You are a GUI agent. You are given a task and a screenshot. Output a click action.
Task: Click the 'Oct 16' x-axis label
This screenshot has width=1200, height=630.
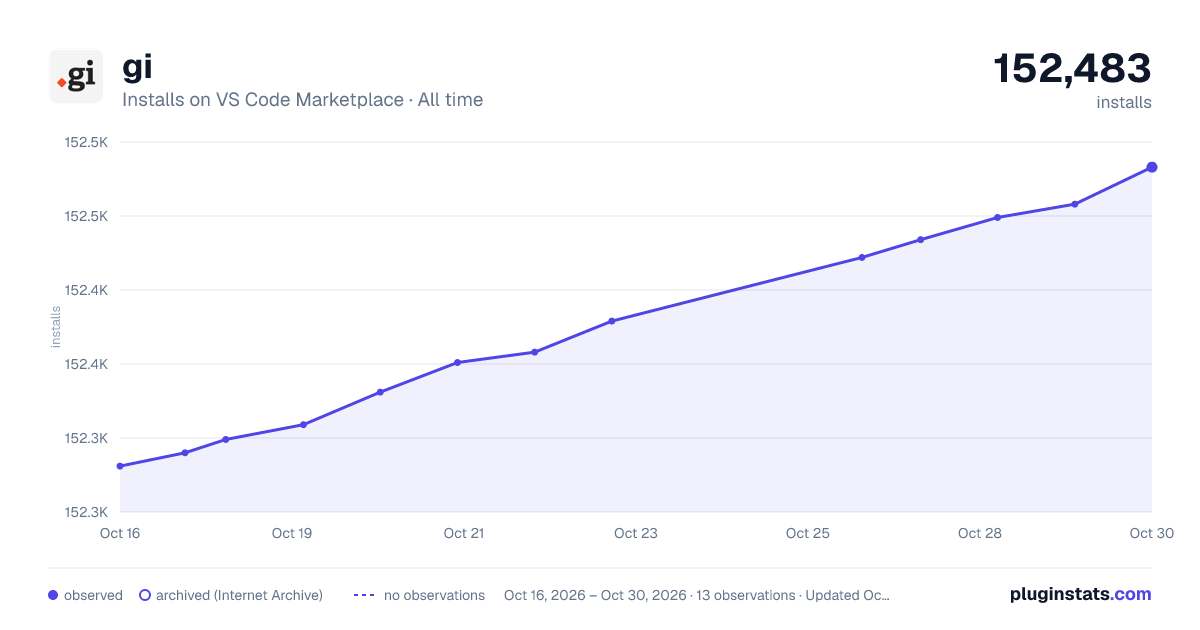click(x=120, y=533)
